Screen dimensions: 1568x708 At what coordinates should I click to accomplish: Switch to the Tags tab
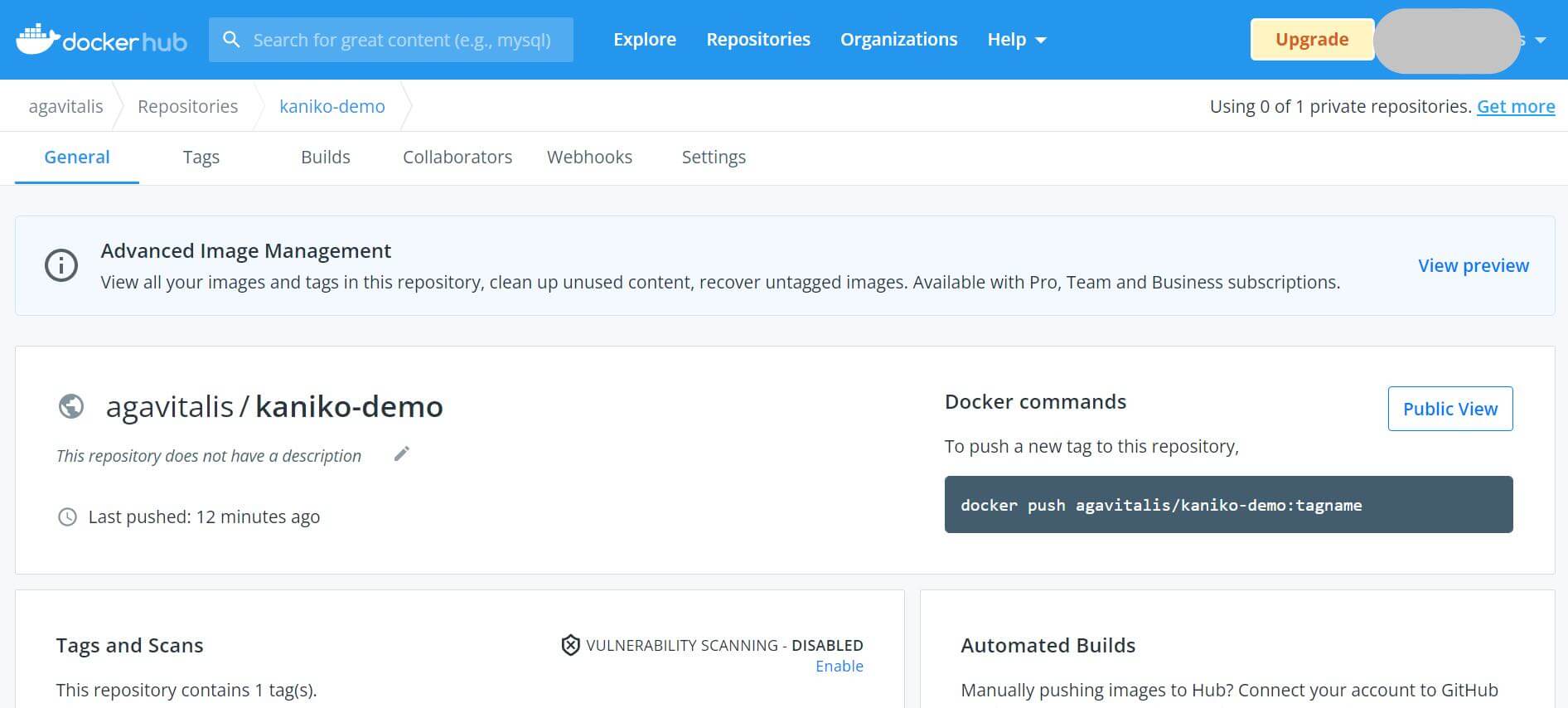201,158
